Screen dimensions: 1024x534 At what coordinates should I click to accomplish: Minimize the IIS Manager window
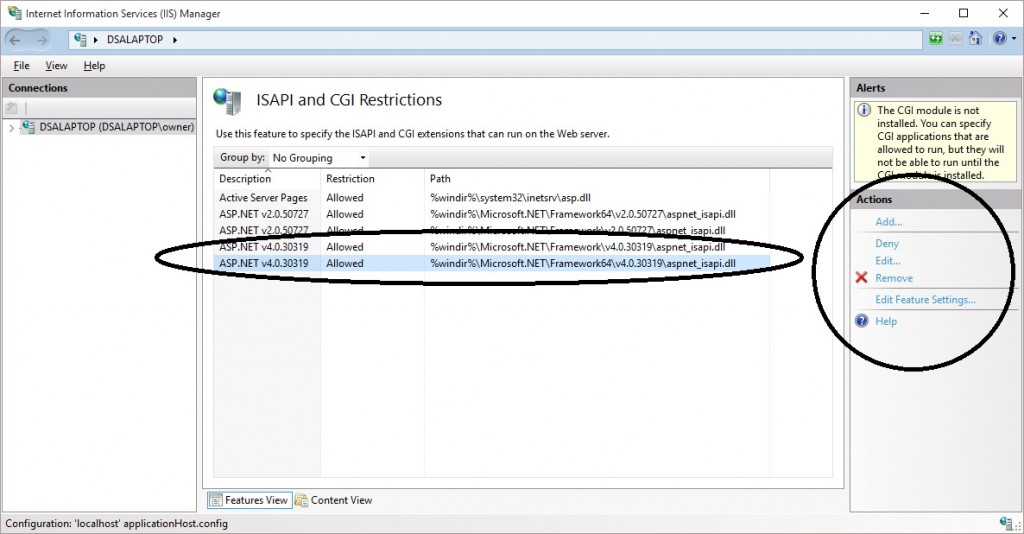925,13
